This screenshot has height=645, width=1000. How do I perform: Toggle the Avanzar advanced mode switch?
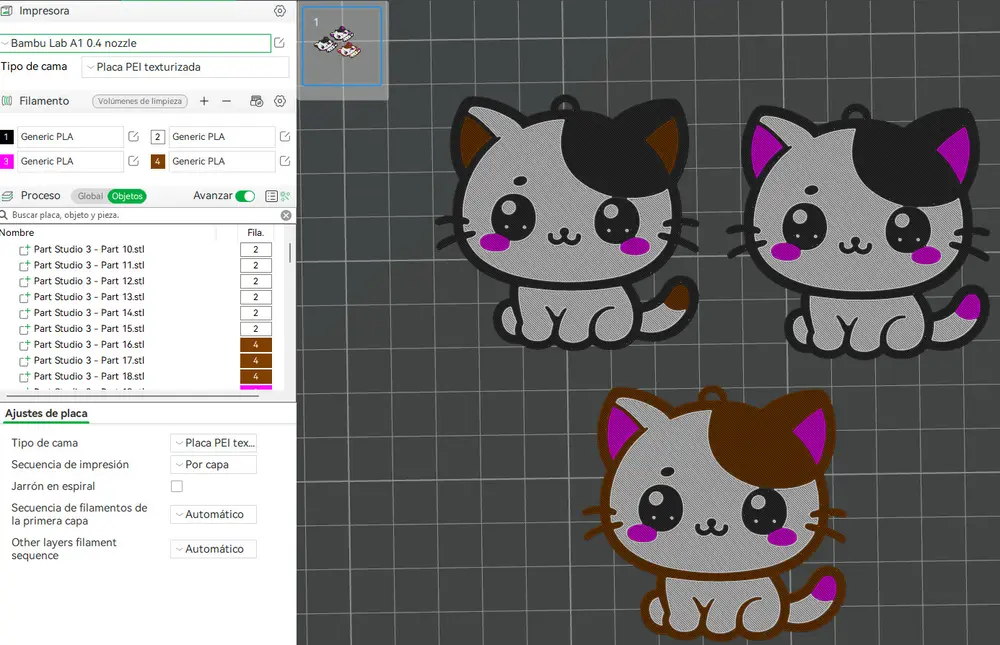coord(245,196)
